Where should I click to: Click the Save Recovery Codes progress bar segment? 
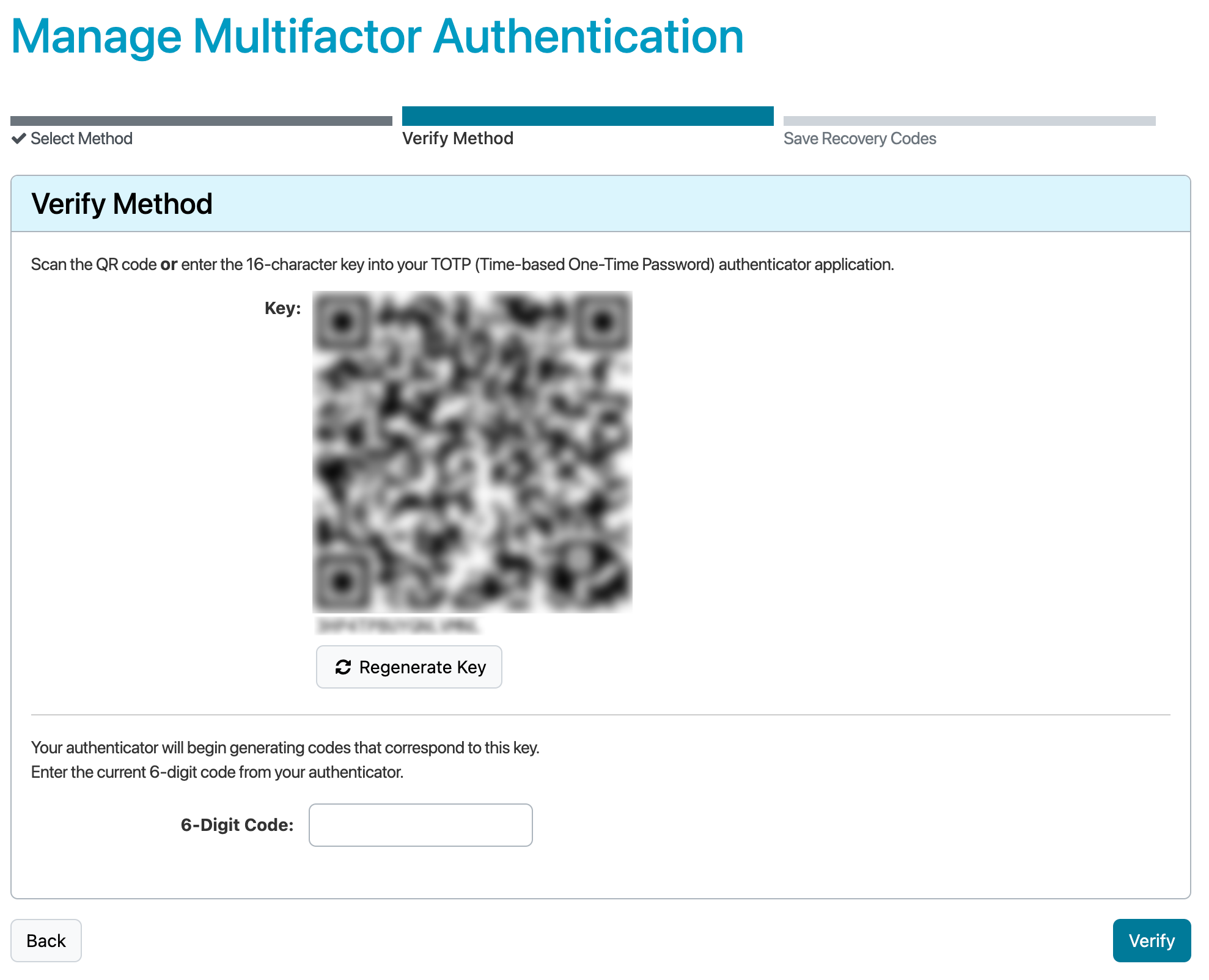[x=969, y=121]
